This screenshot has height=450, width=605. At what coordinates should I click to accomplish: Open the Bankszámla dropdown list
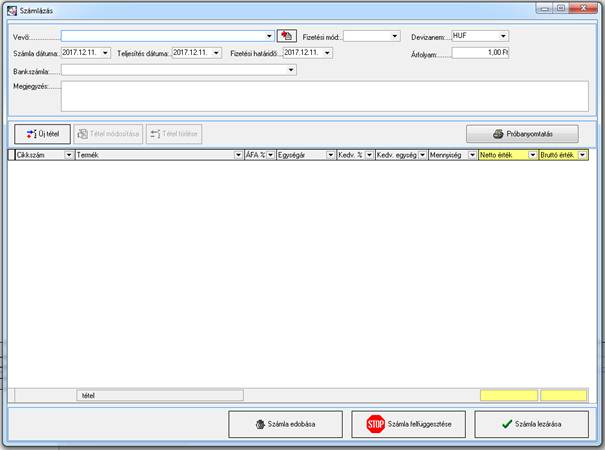click(x=291, y=70)
